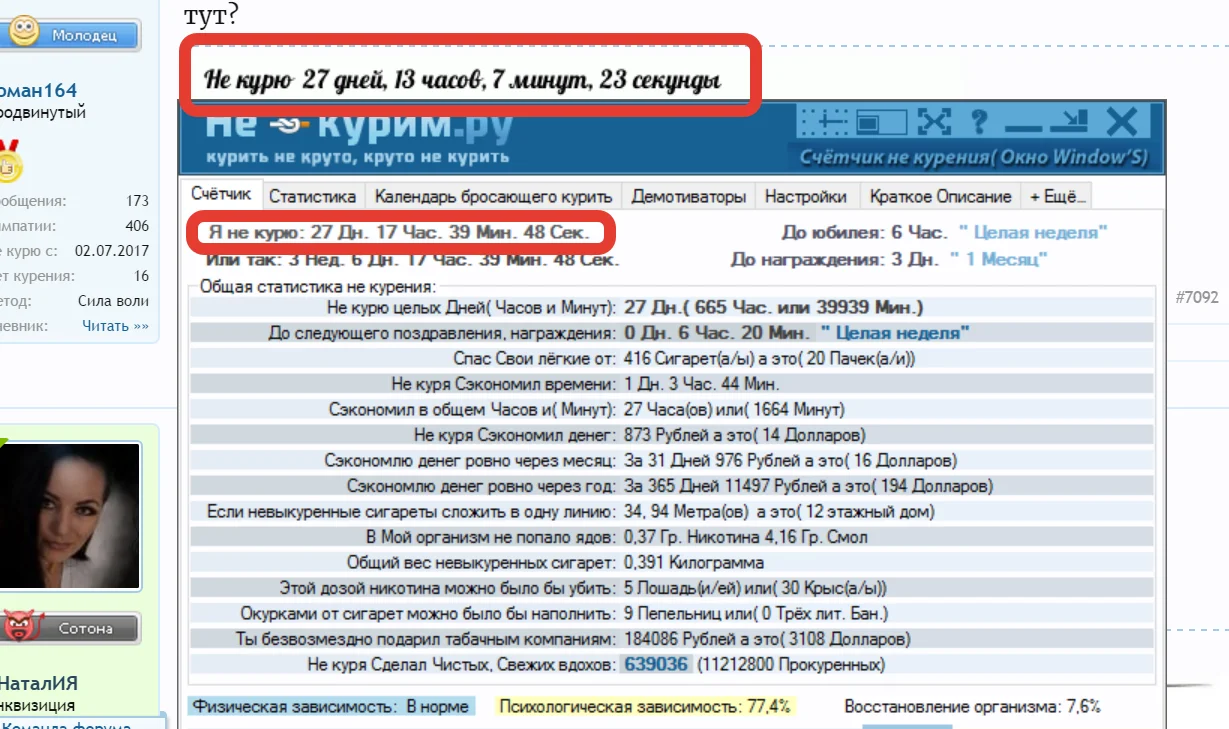The height and width of the screenshot is (729, 1229).
Task: Open Календарь бросающего курить tab
Action: point(494,196)
